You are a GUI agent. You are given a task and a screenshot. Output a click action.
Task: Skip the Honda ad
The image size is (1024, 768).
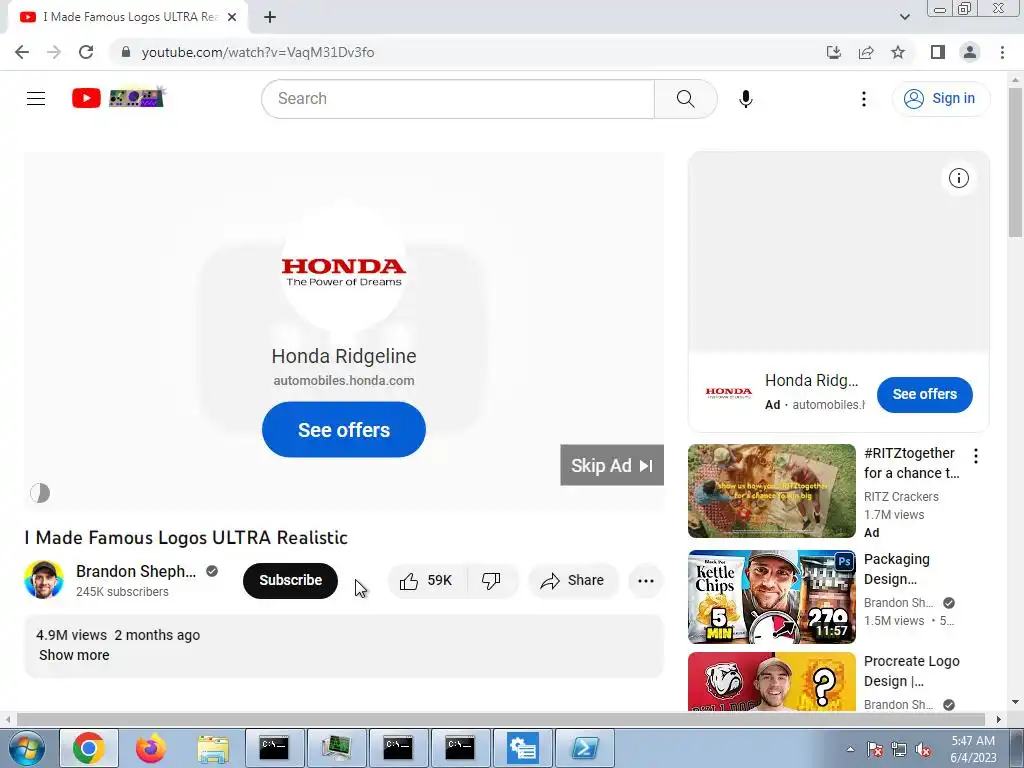click(x=612, y=465)
